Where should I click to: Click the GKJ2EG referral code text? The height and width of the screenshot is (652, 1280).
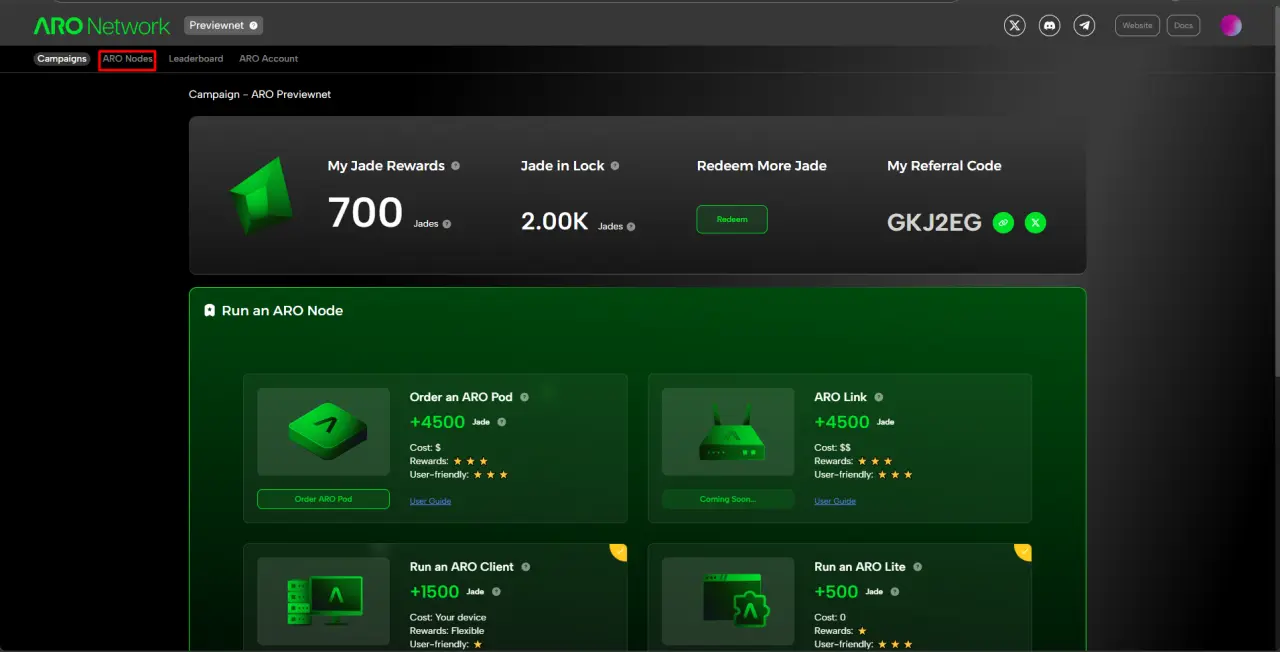[934, 223]
